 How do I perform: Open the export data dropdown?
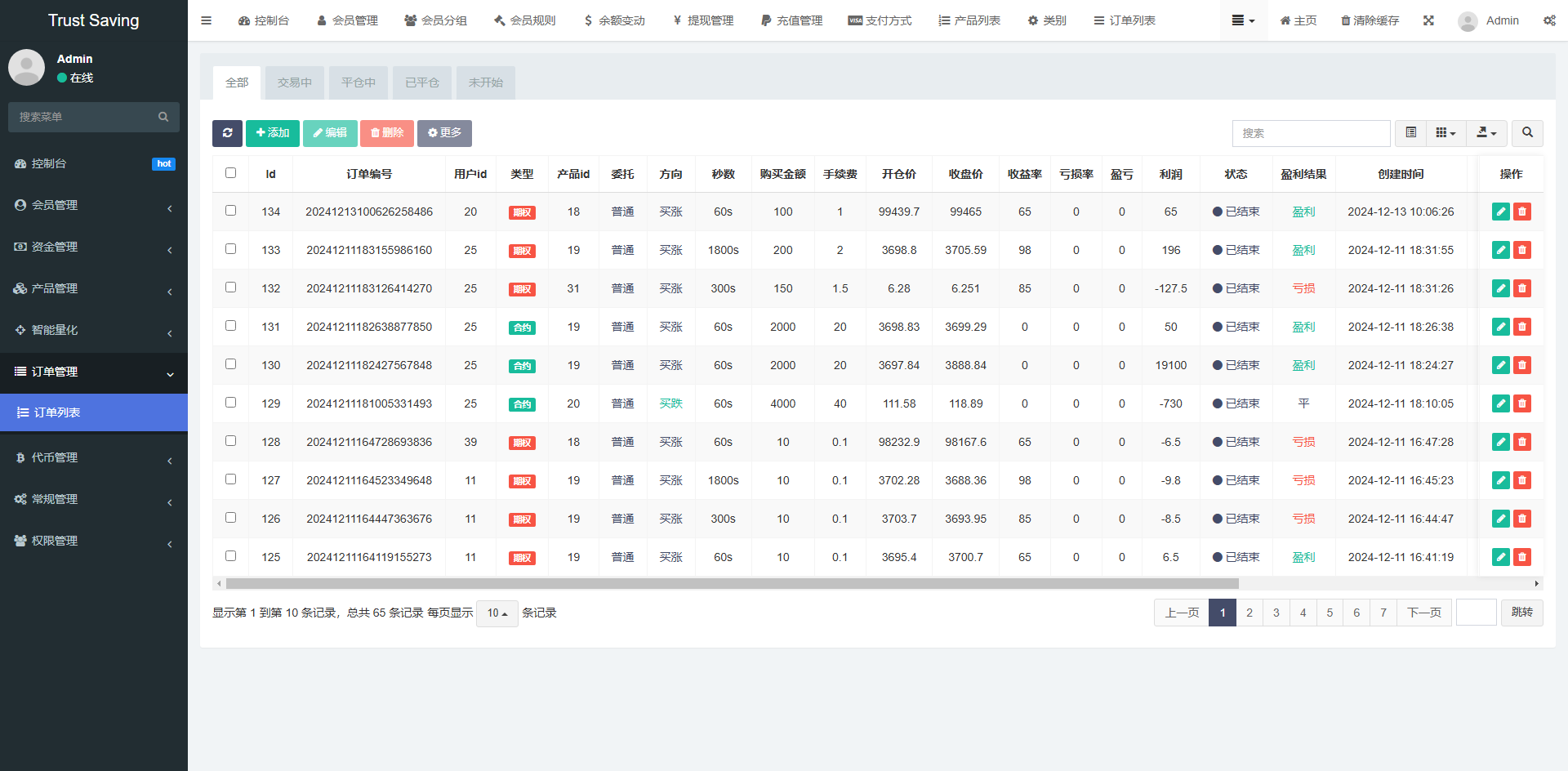(x=1486, y=133)
